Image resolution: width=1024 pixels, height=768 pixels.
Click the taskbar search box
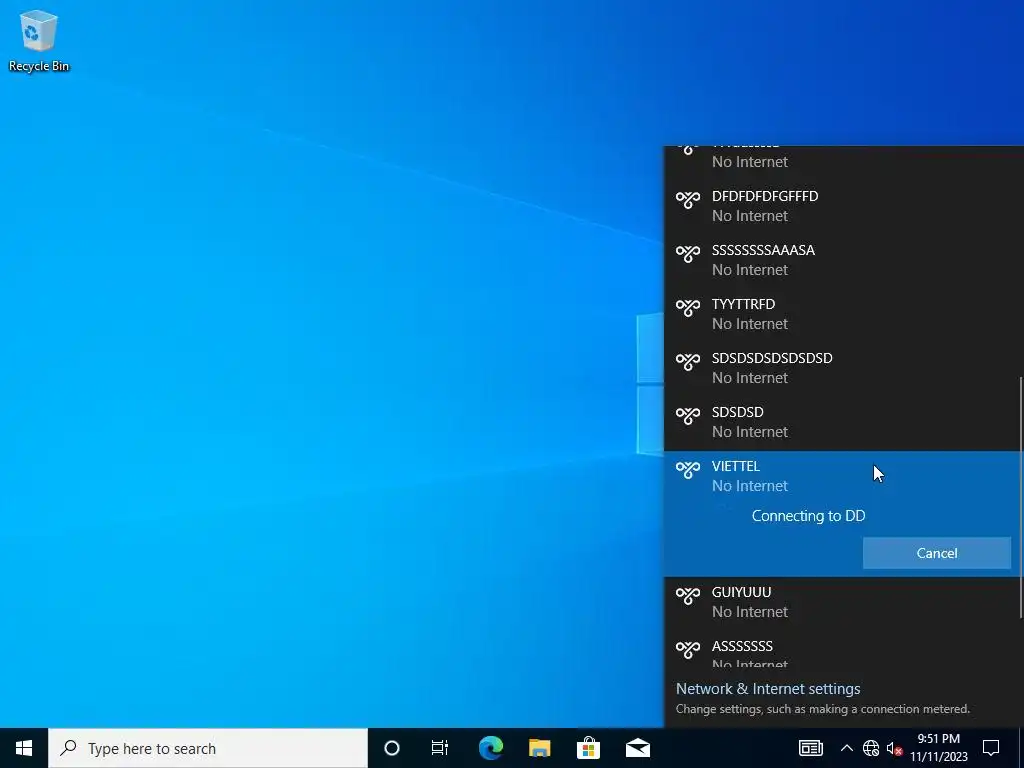(208, 748)
